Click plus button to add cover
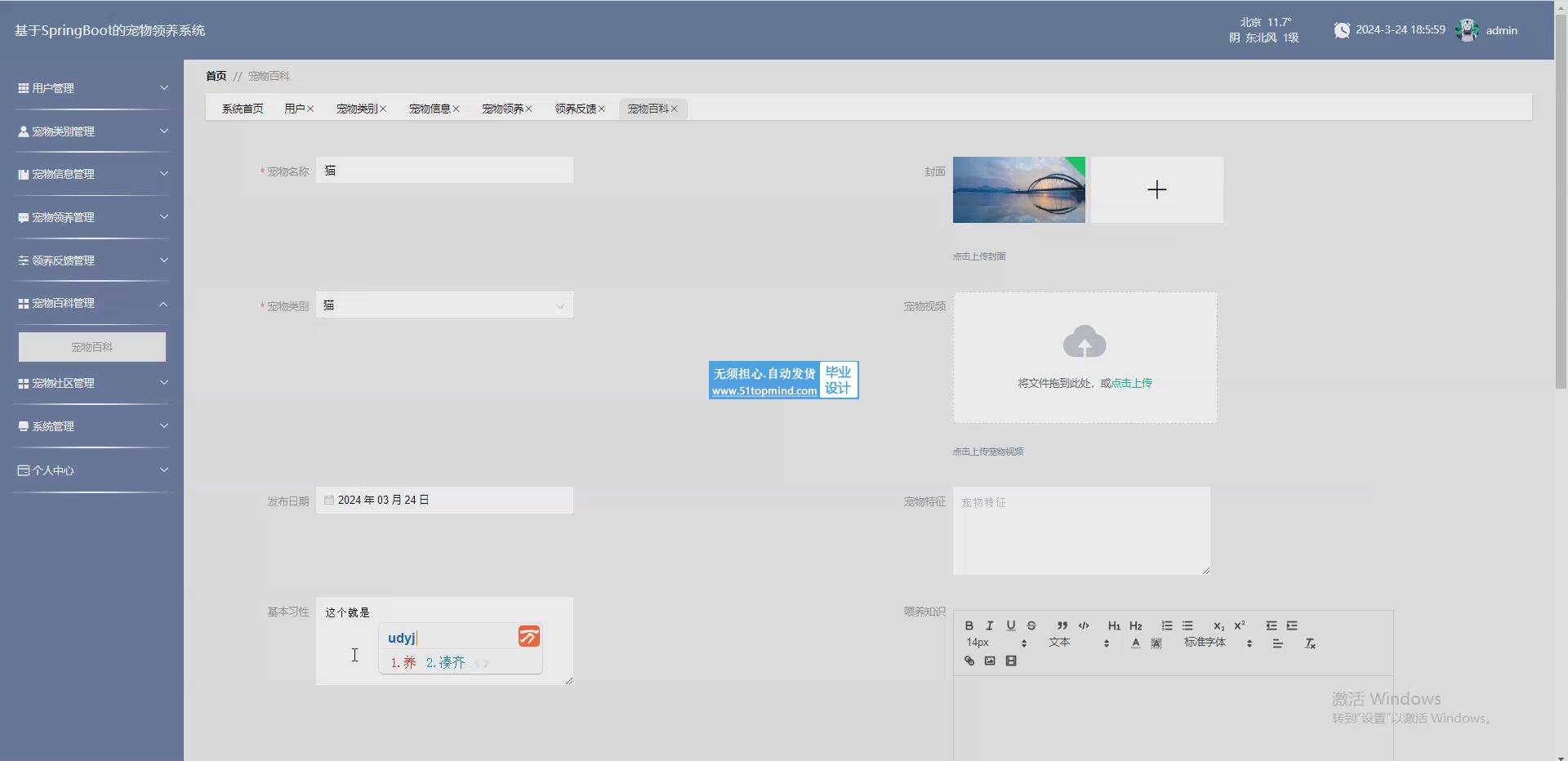Image resolution: width=1568 pixels, height=761 pixels. [x=1157, y=189]
